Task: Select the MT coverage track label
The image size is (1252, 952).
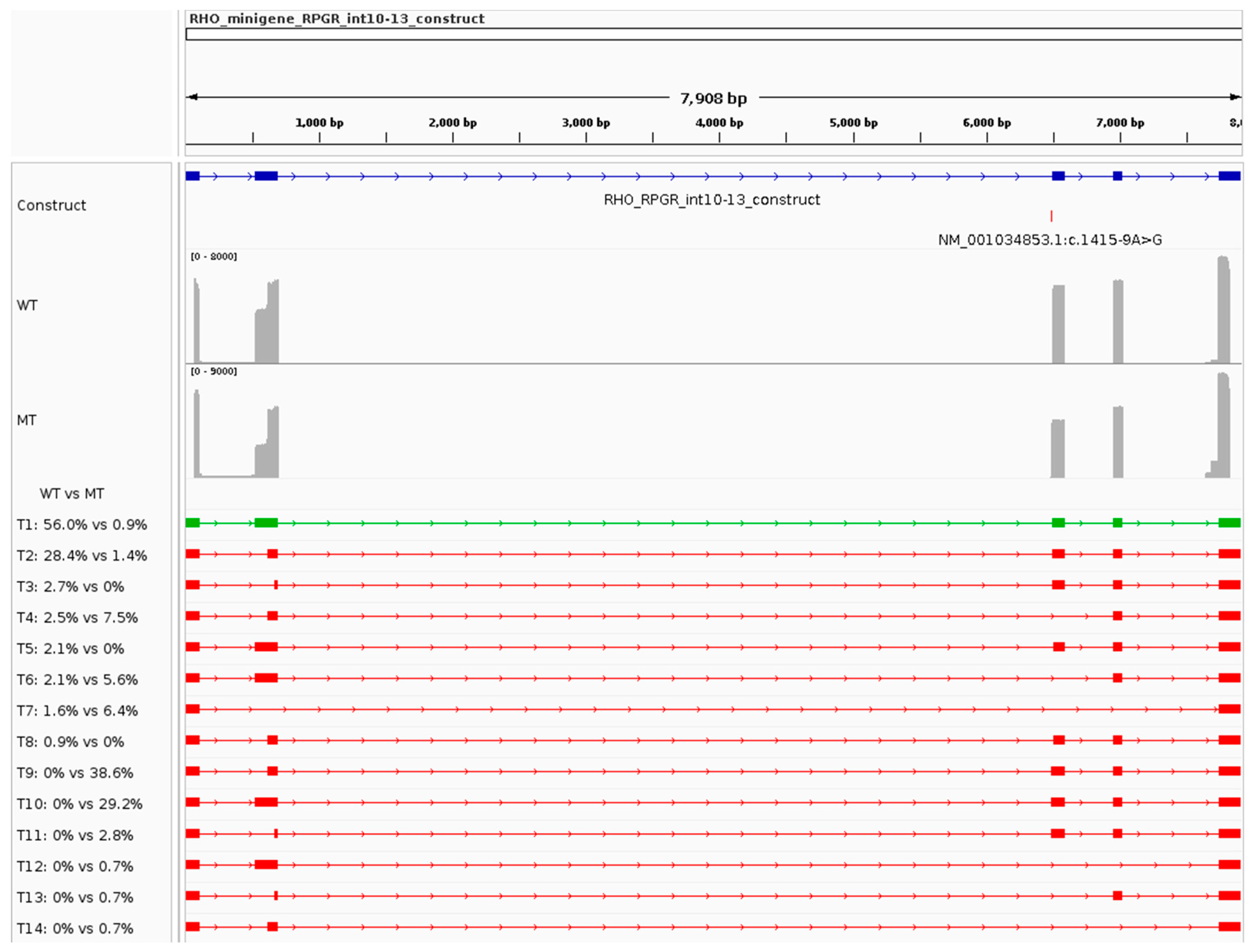Action: click(x=27, y=420)
